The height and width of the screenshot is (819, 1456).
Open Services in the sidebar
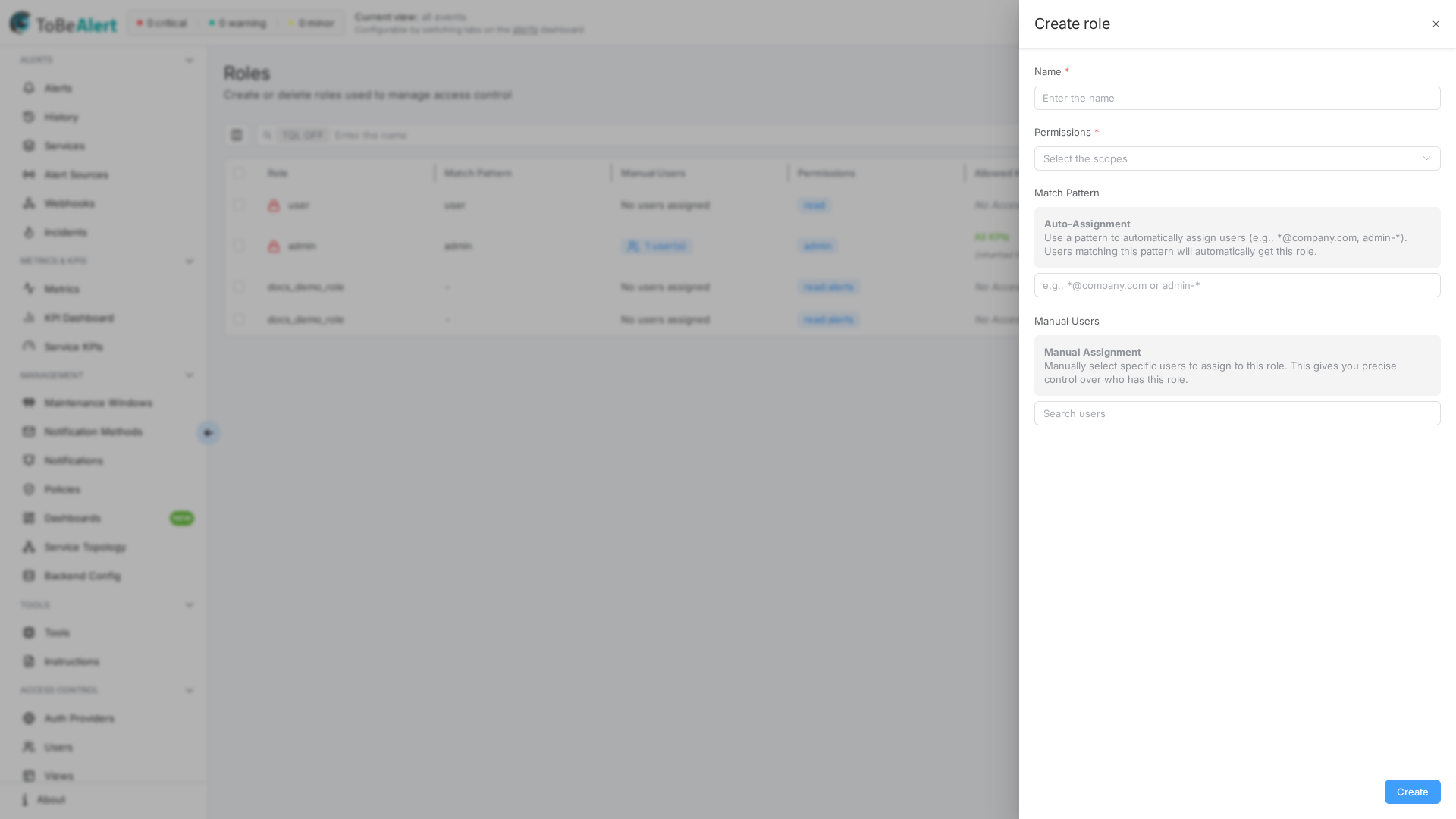(x=64, y=146)
